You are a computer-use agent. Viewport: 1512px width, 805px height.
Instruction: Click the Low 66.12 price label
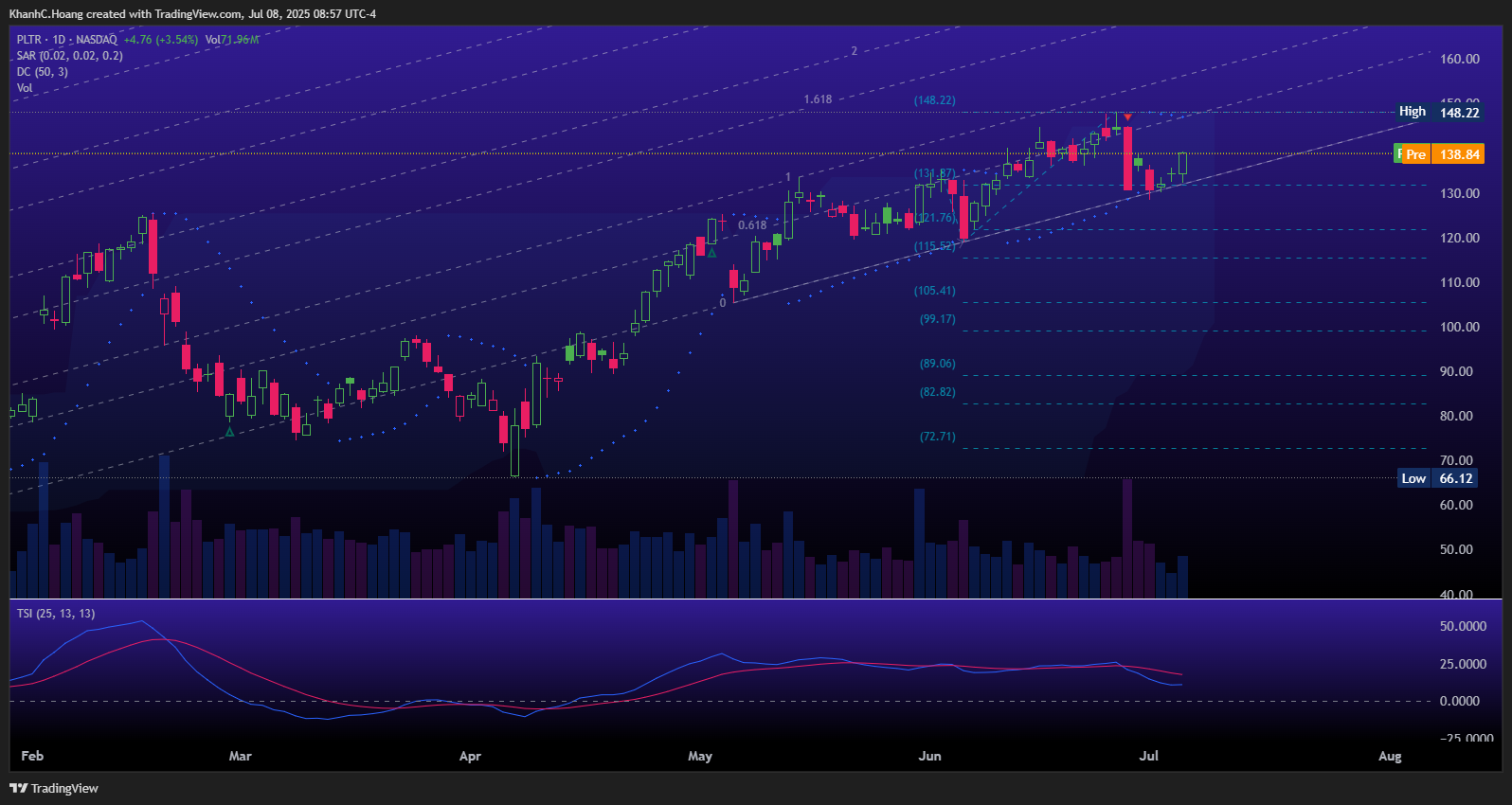(x=1438, y=478)
